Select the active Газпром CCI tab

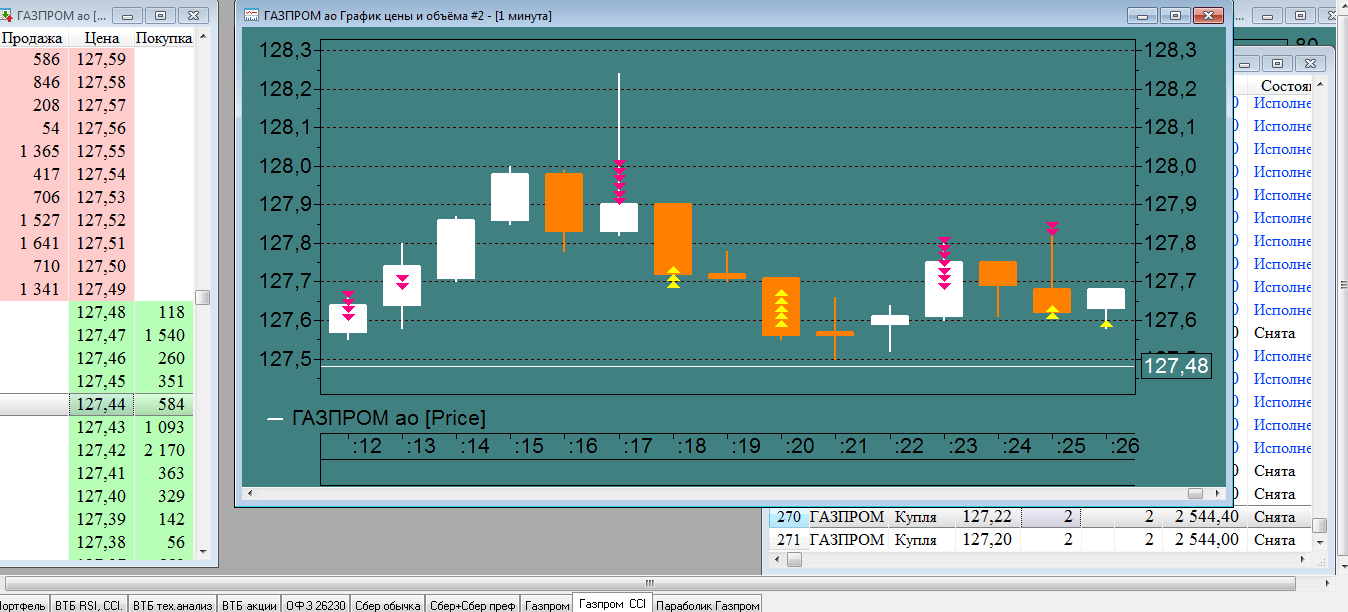(613, 603)
